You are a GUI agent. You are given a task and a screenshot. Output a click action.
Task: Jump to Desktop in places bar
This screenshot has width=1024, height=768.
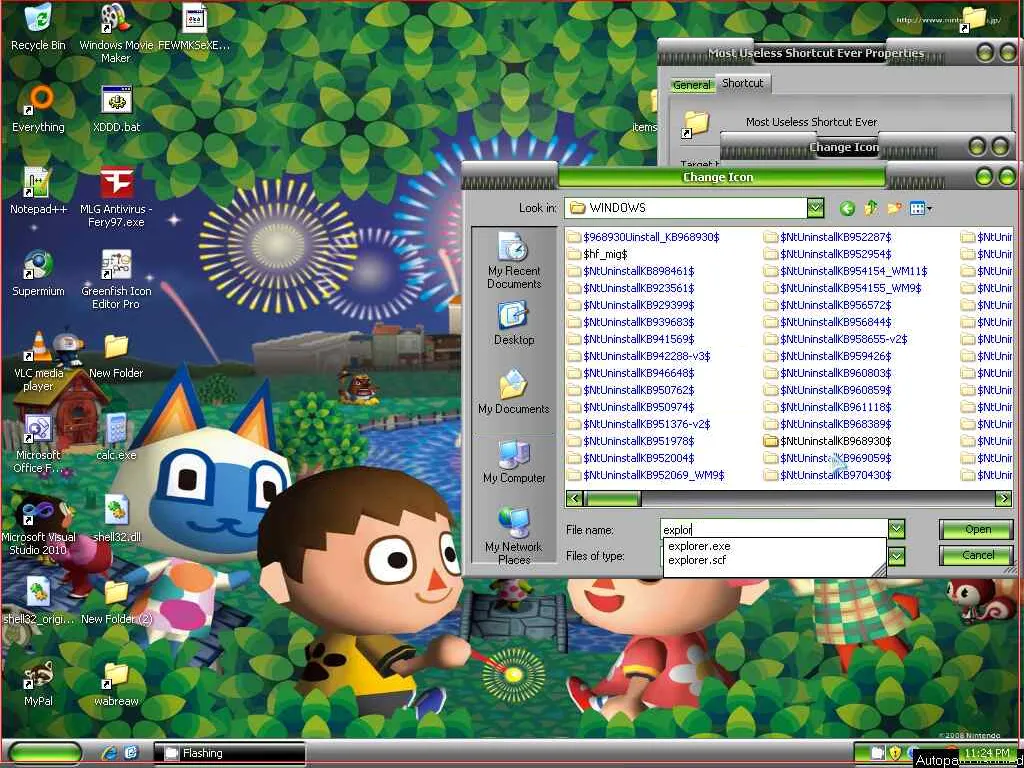(x=514, y=324)
